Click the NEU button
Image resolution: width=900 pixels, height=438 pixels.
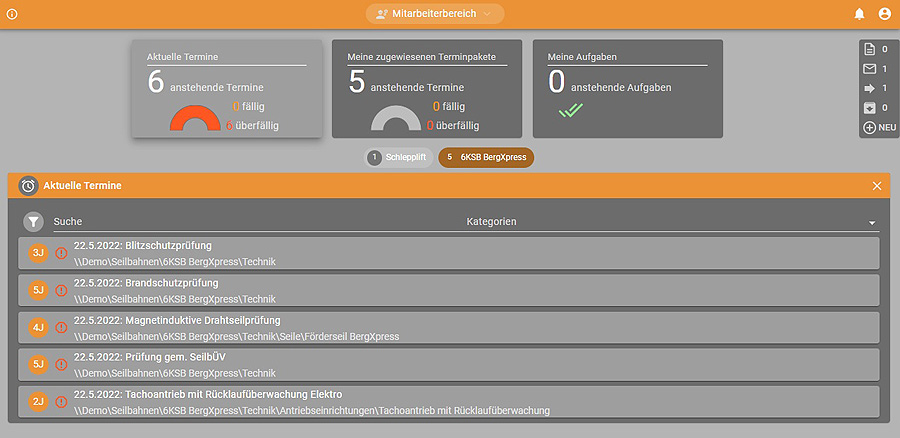(879, 128)
